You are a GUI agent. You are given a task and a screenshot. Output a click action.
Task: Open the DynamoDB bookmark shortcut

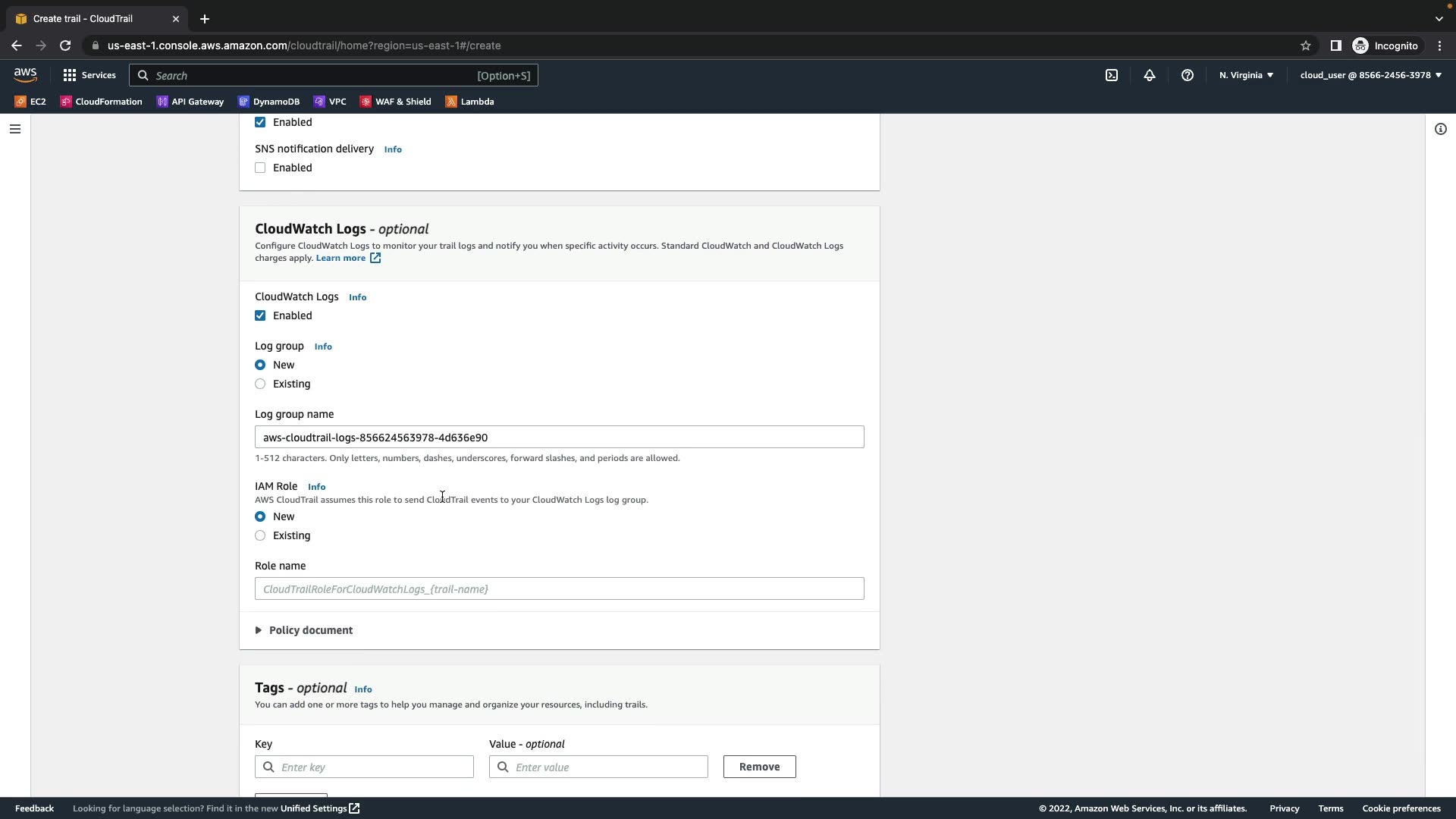click(268, 102)
